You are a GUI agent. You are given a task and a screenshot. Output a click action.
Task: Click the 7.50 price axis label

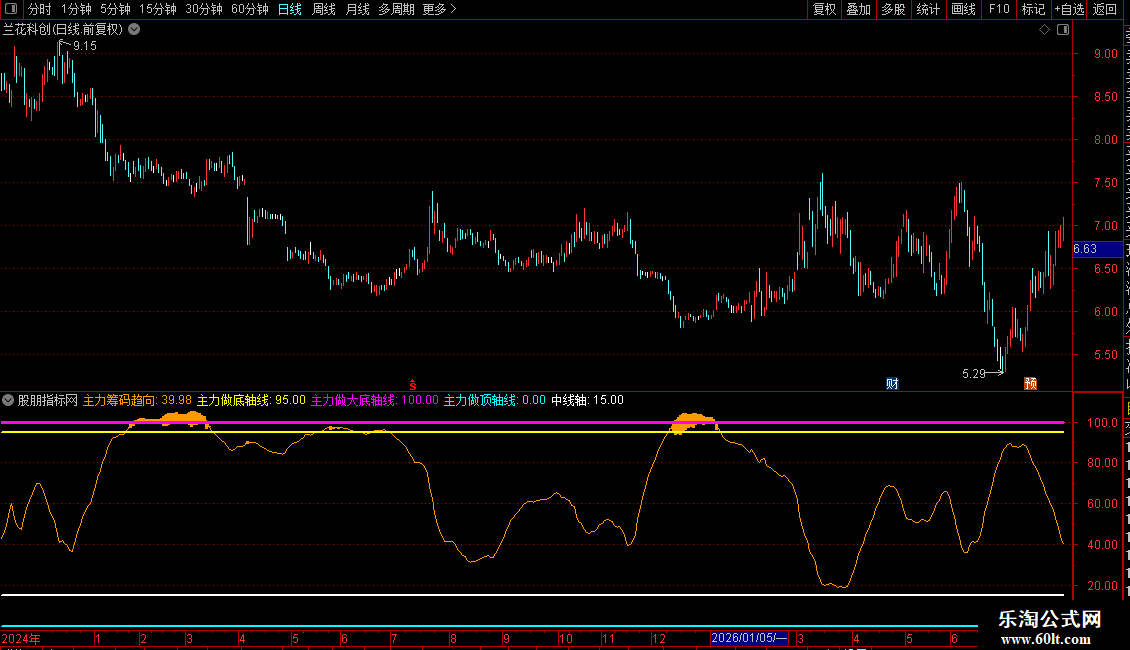tap(1105, 183)
